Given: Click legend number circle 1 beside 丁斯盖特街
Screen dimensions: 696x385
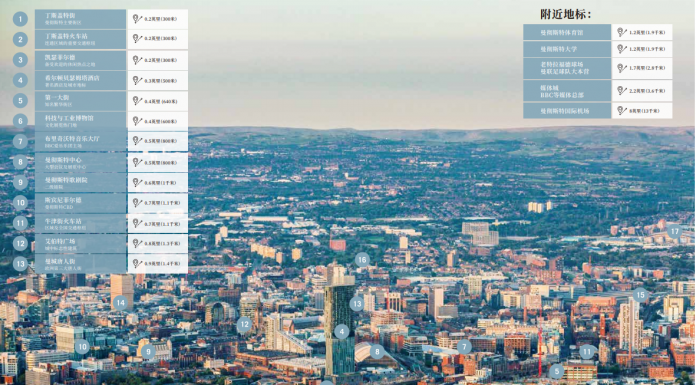Looking at the screenshot, I should pos(20,19).
